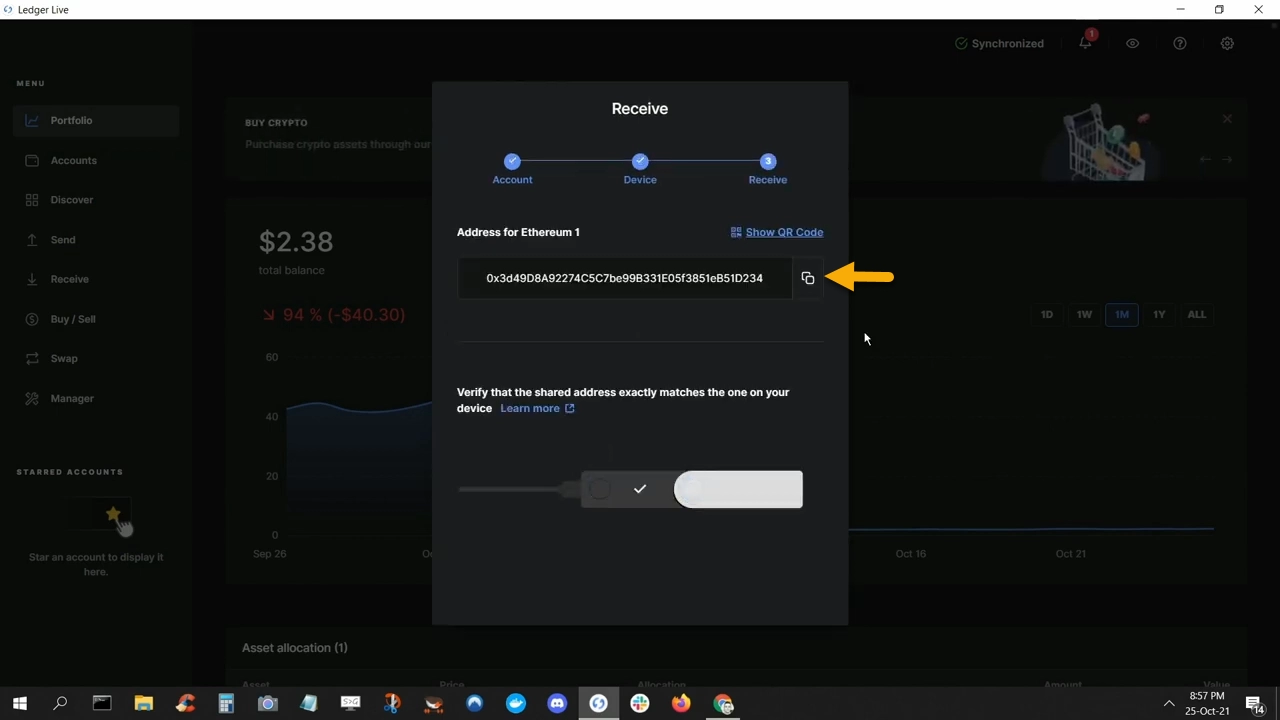Select the Receive step indicator
This screenshot has width=1280, height=720.
coord(768,169)
